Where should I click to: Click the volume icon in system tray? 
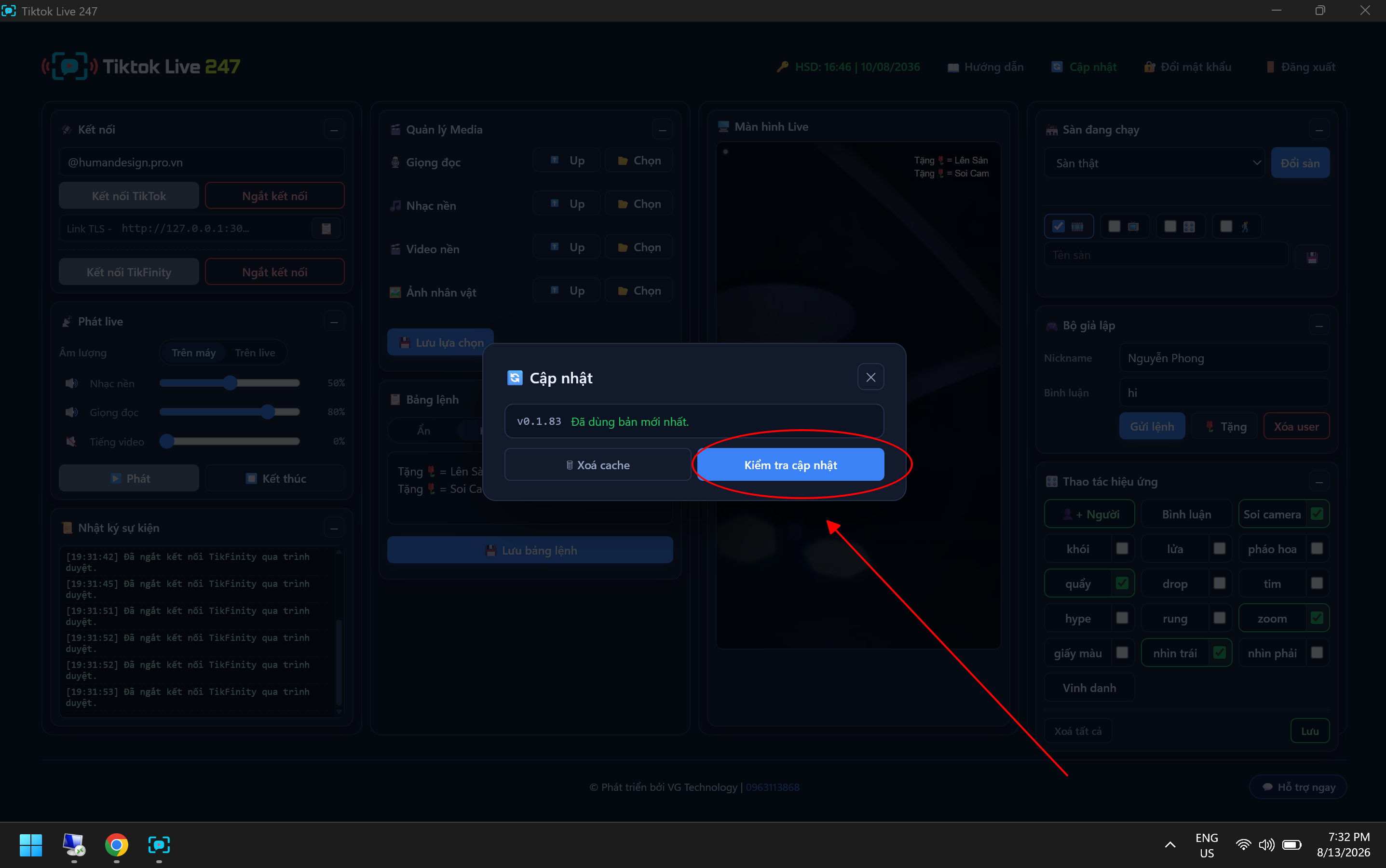(1266, 844)
